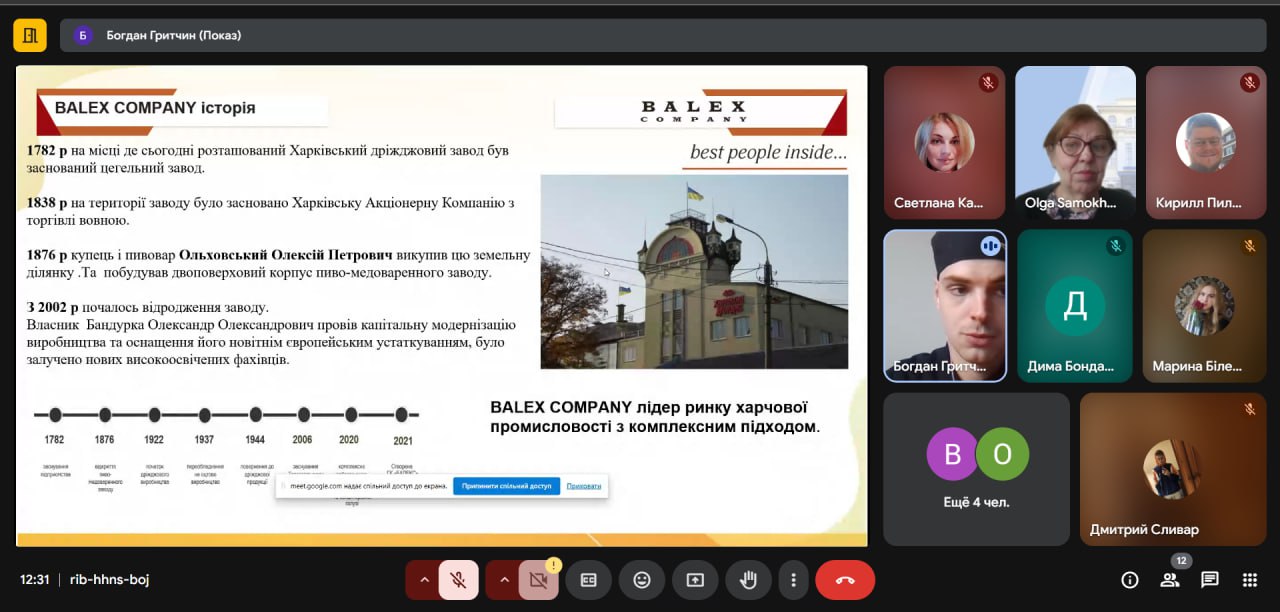The height and width of the screenshot is (612, 1280).
Task: Open the activities grid icon
Action: [x=1249, y=580]
